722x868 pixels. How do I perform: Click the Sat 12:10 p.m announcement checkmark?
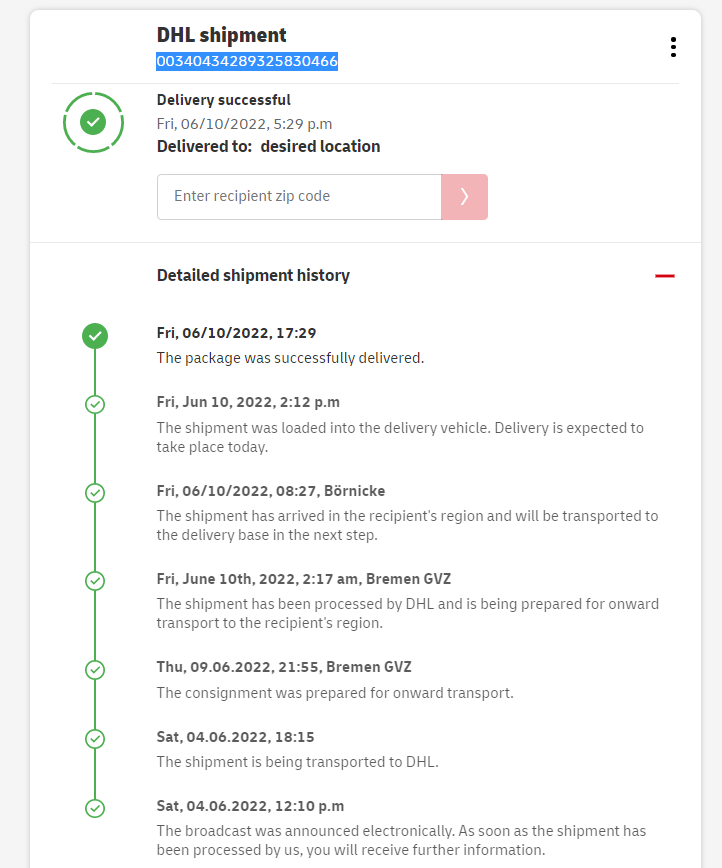click(x=95, y=807)
